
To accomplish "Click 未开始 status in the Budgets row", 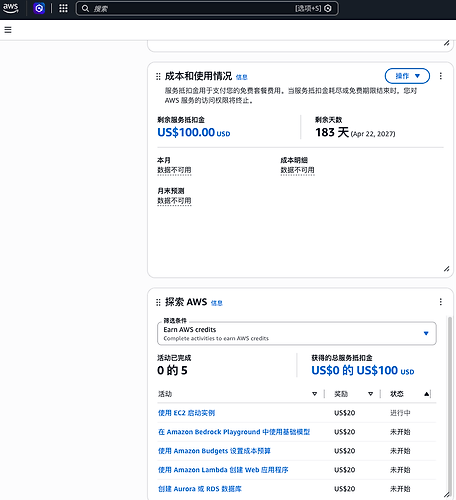I will pyautogui.click(x=400, y=451).
